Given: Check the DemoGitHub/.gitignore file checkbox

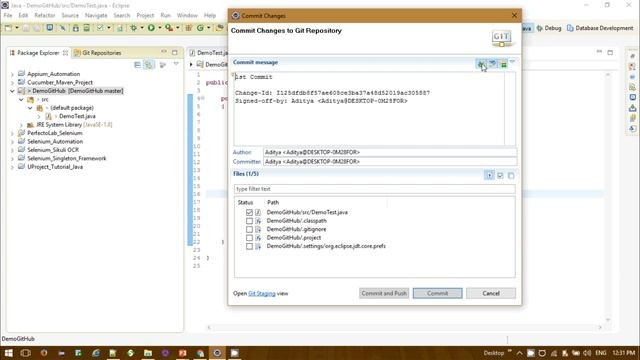Looking at the screenshot, I should [249, 229].
